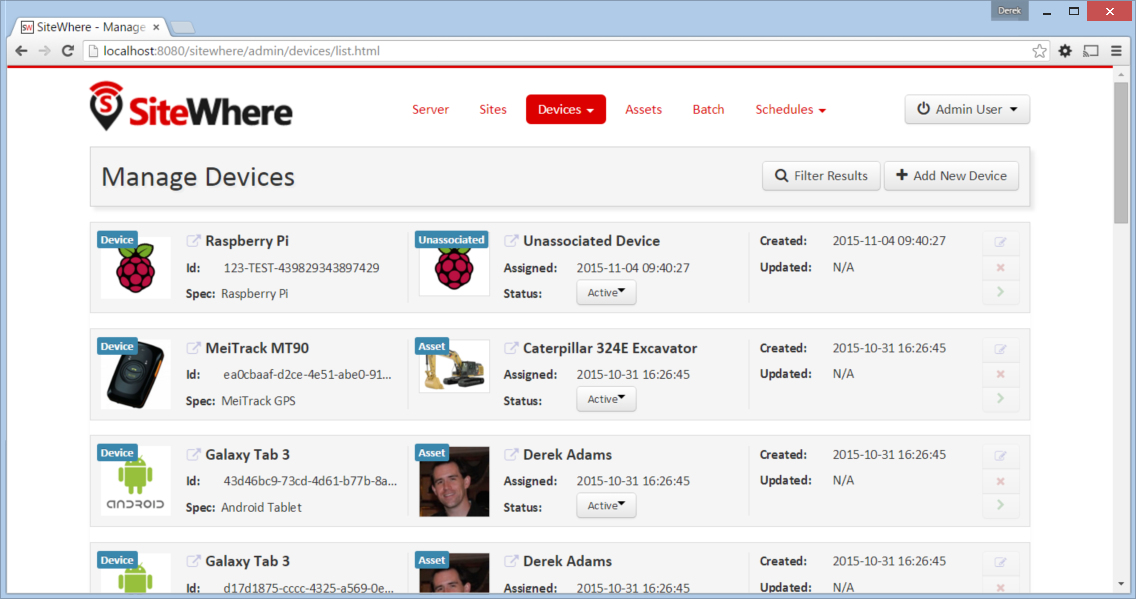Image resolution: width=1136 pixels, height=599 pixels.
Task: Click the vertical page scrollbar thumb
Action: [x=1122, y=152]
